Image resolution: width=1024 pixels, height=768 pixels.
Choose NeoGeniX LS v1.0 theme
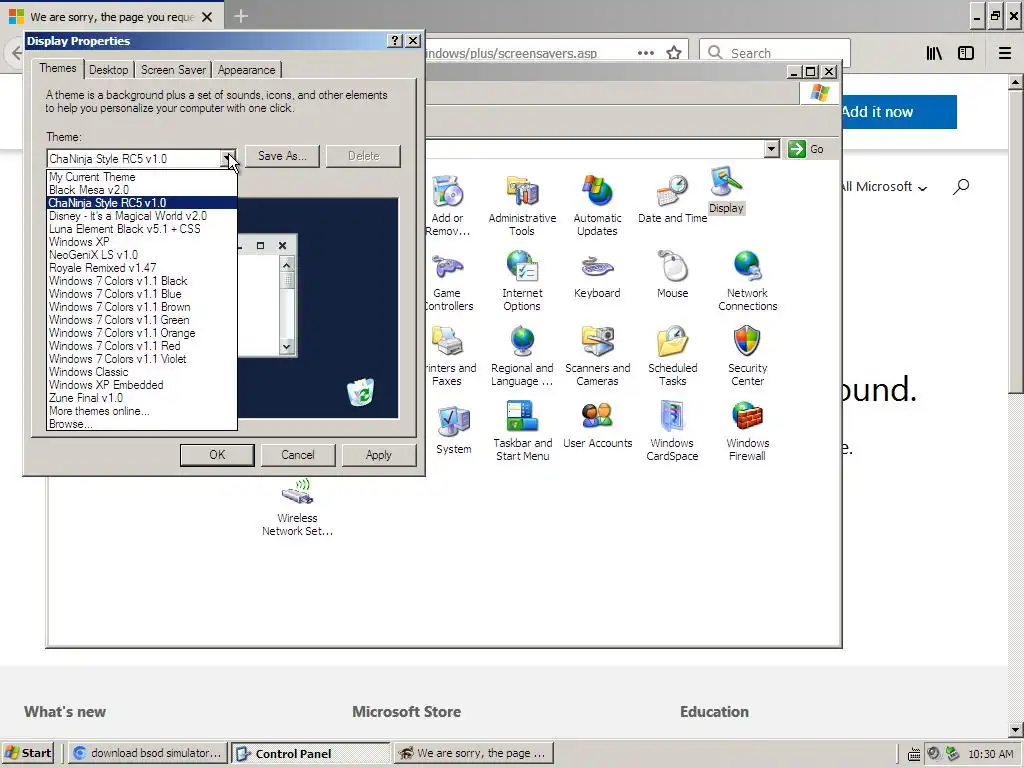142,255
